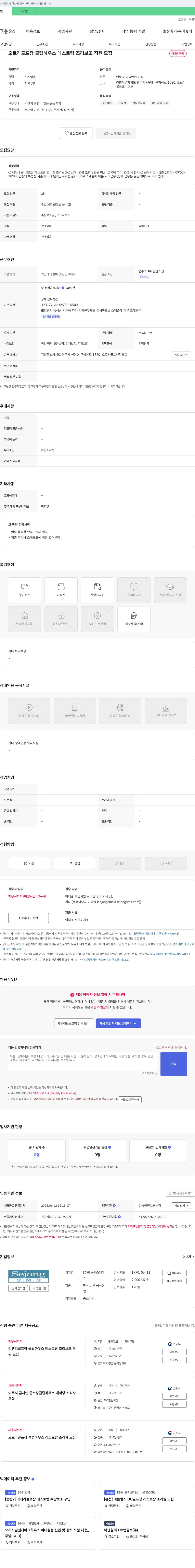
Task: Click the disabled 고용24 입사지원 불가능 button
Action: pos(115,133)
